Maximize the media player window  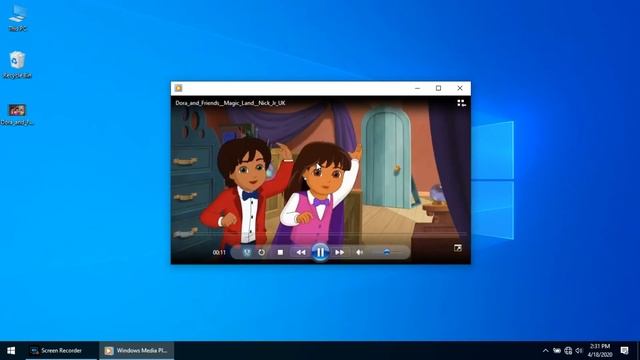(438, 88)
